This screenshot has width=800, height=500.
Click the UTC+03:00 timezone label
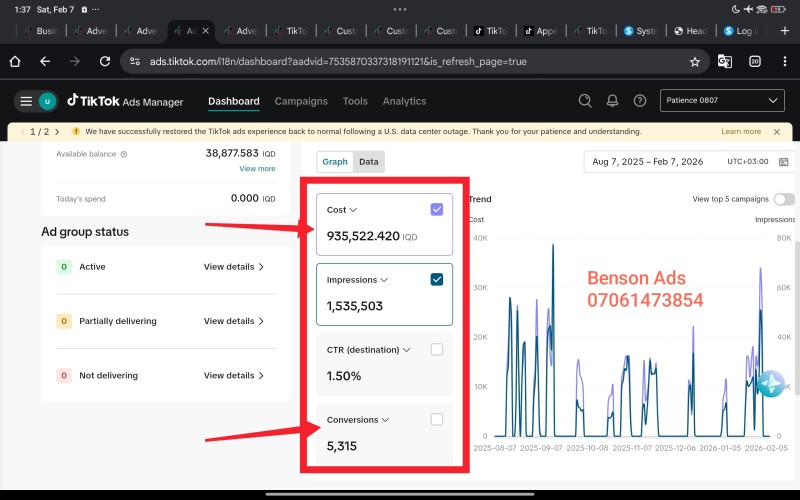pyautogui.click(x=747, y=162)
